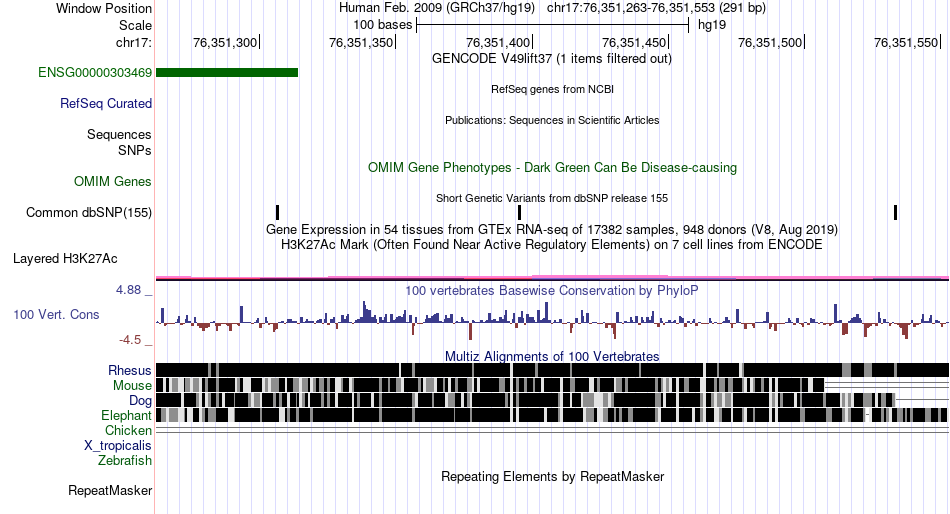Click the Zebrafish alignment row label

point(125,461)
